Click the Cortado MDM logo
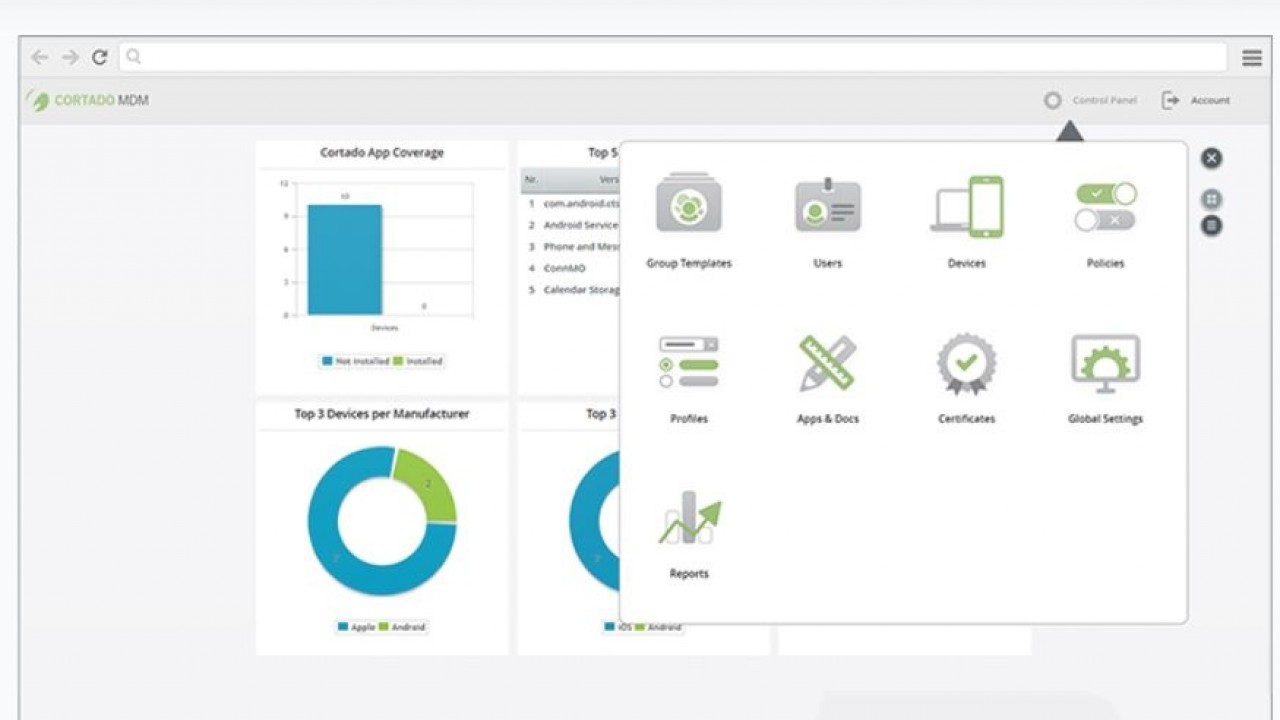This screenshot has width=1280, height=720. click(89, 101)
